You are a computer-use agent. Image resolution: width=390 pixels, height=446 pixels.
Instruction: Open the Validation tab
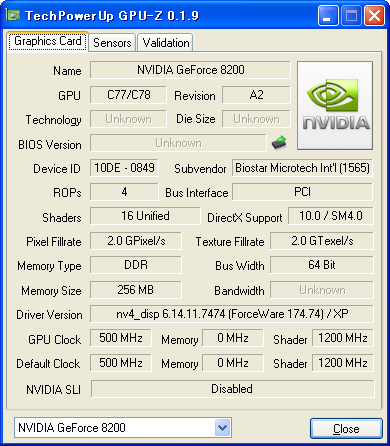click(166, 43)
